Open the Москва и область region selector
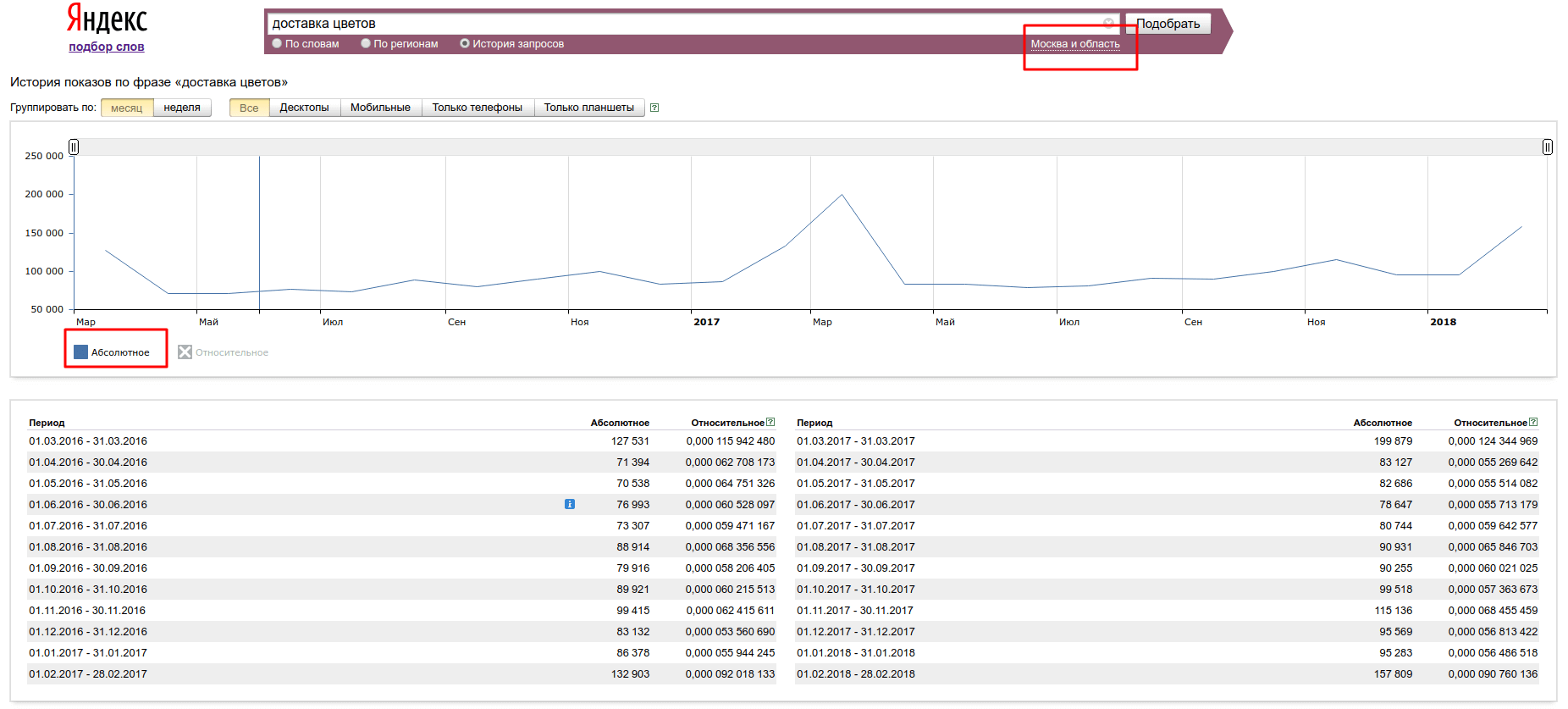The image size is (1568, 709). [x=1074, y=44]
